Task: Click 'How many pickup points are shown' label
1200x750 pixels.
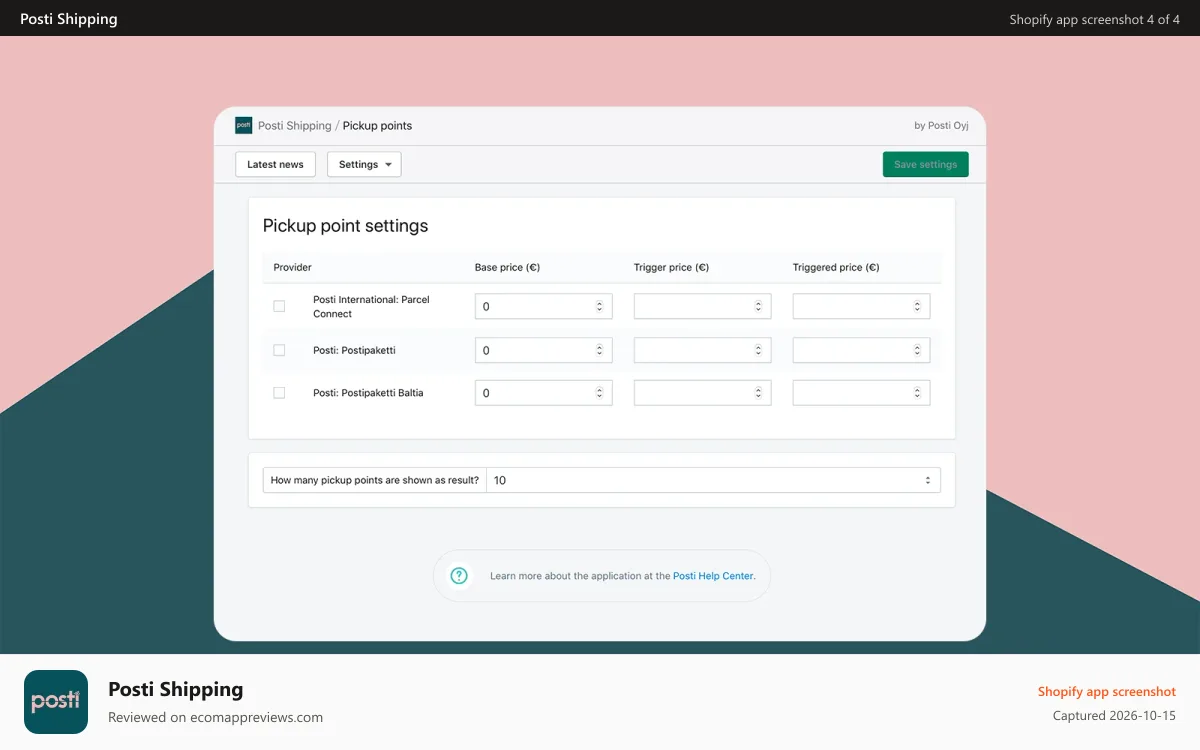Action: (375, 480)
